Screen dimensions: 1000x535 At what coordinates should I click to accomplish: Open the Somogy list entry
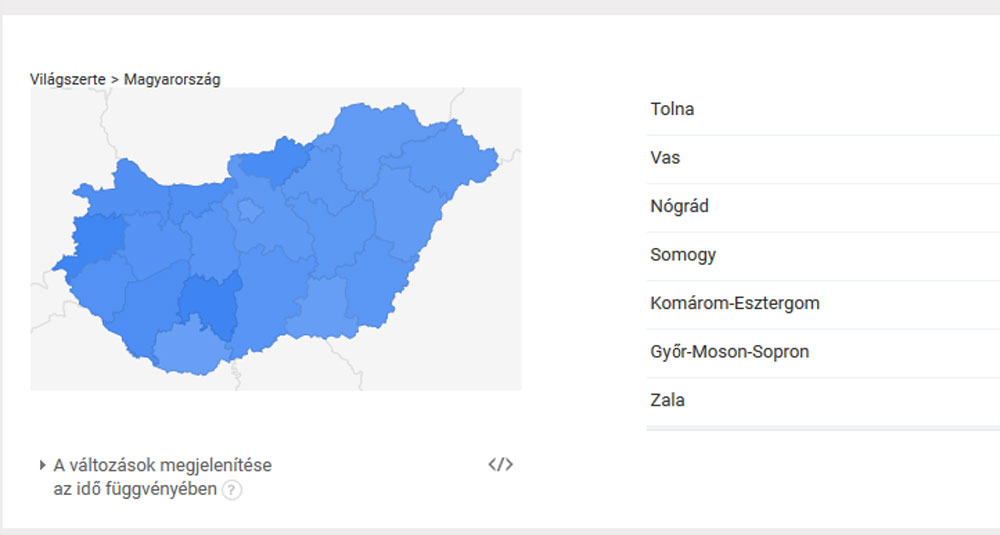[x=823, y=254]
